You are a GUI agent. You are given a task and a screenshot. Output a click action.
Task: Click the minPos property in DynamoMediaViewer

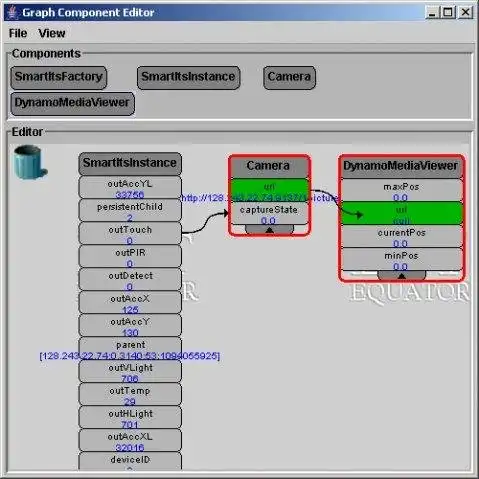(x=401, y=259)
